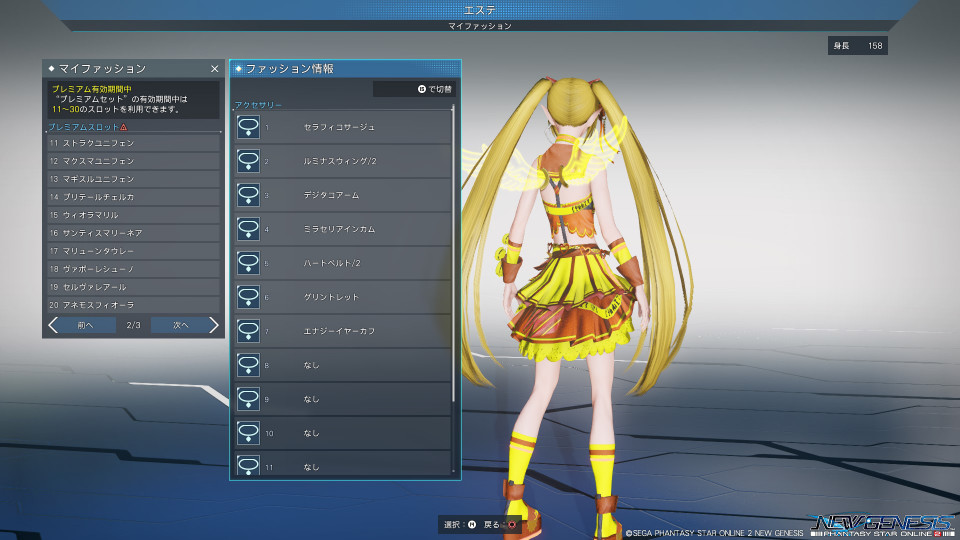This screenshot has width=960, height=540.
Task: Select slot 14 ブリテールチェルカ
Action: (133, 197)
